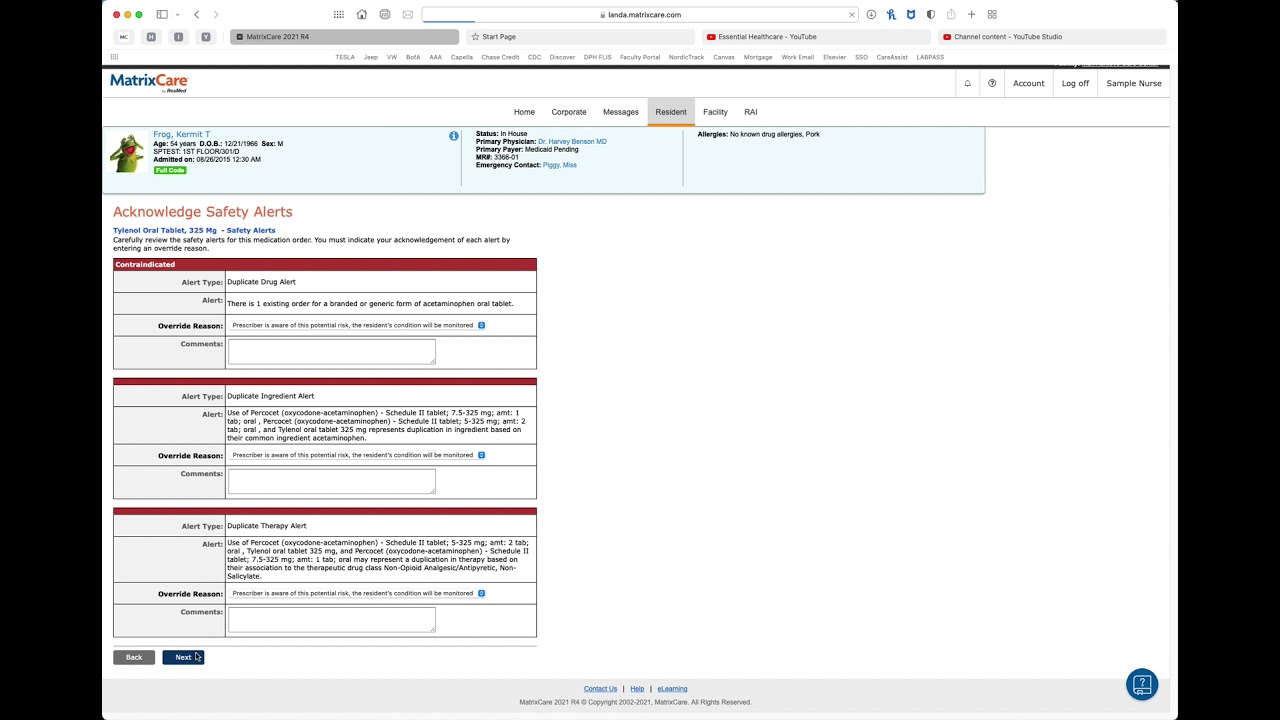Switch to Essential Healthcare YouTube tab
Image resolution: width=1280 pixels, height=720 pixels.
816,37
